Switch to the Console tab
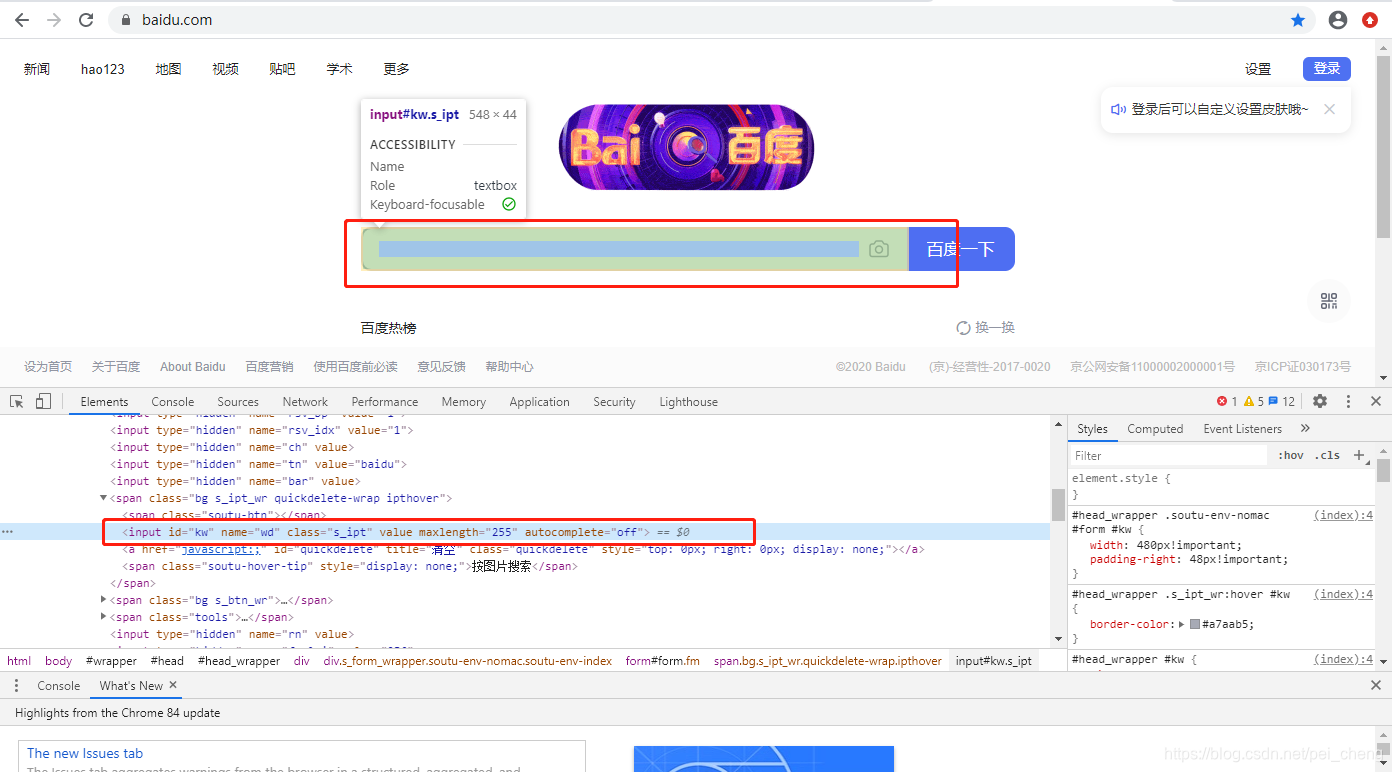 [x=172, y=401]
